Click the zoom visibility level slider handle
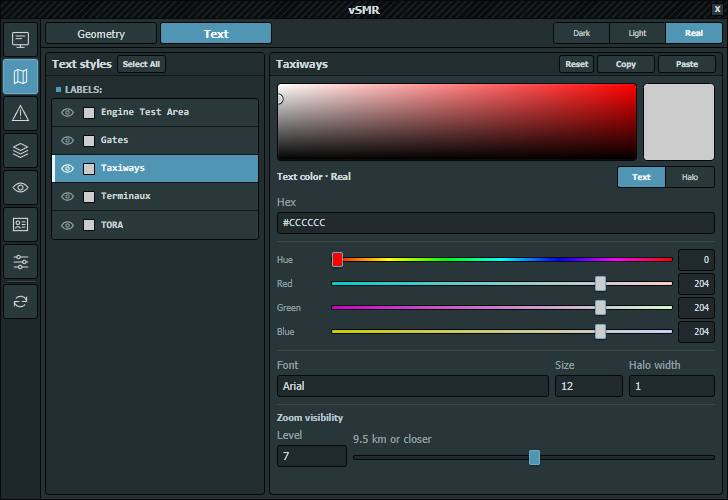The image size is (728, 500). pos(534,457)
